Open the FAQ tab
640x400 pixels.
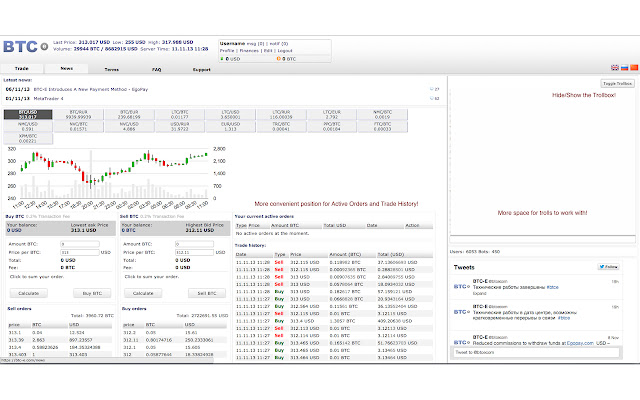point(157,69)
